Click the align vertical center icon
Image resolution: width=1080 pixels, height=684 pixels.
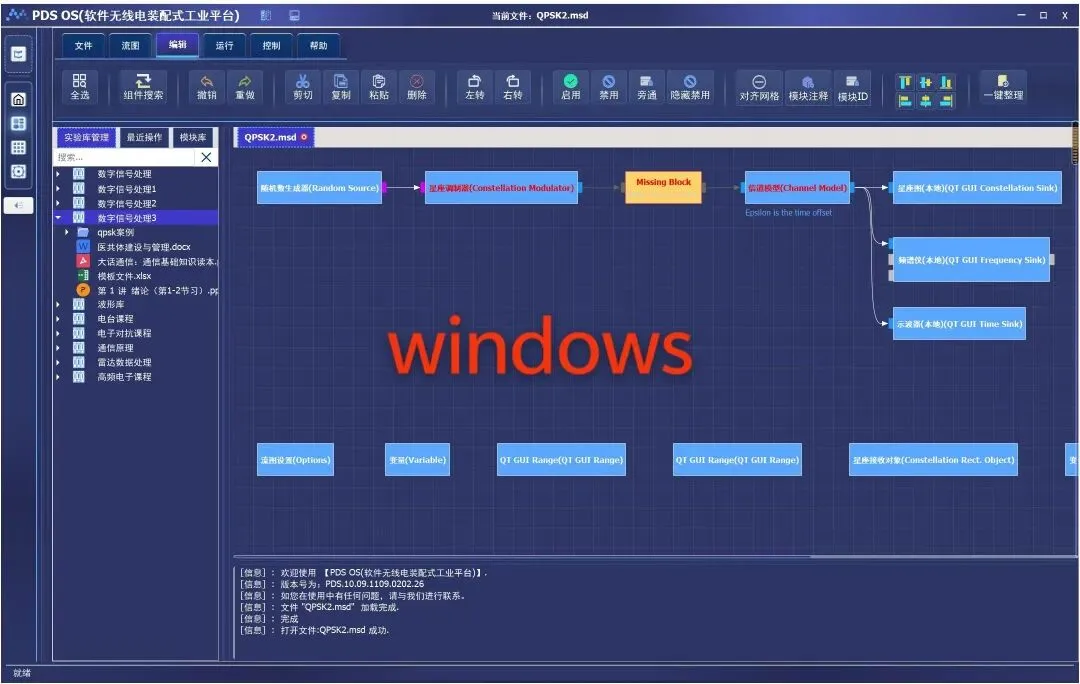(926, 83)
